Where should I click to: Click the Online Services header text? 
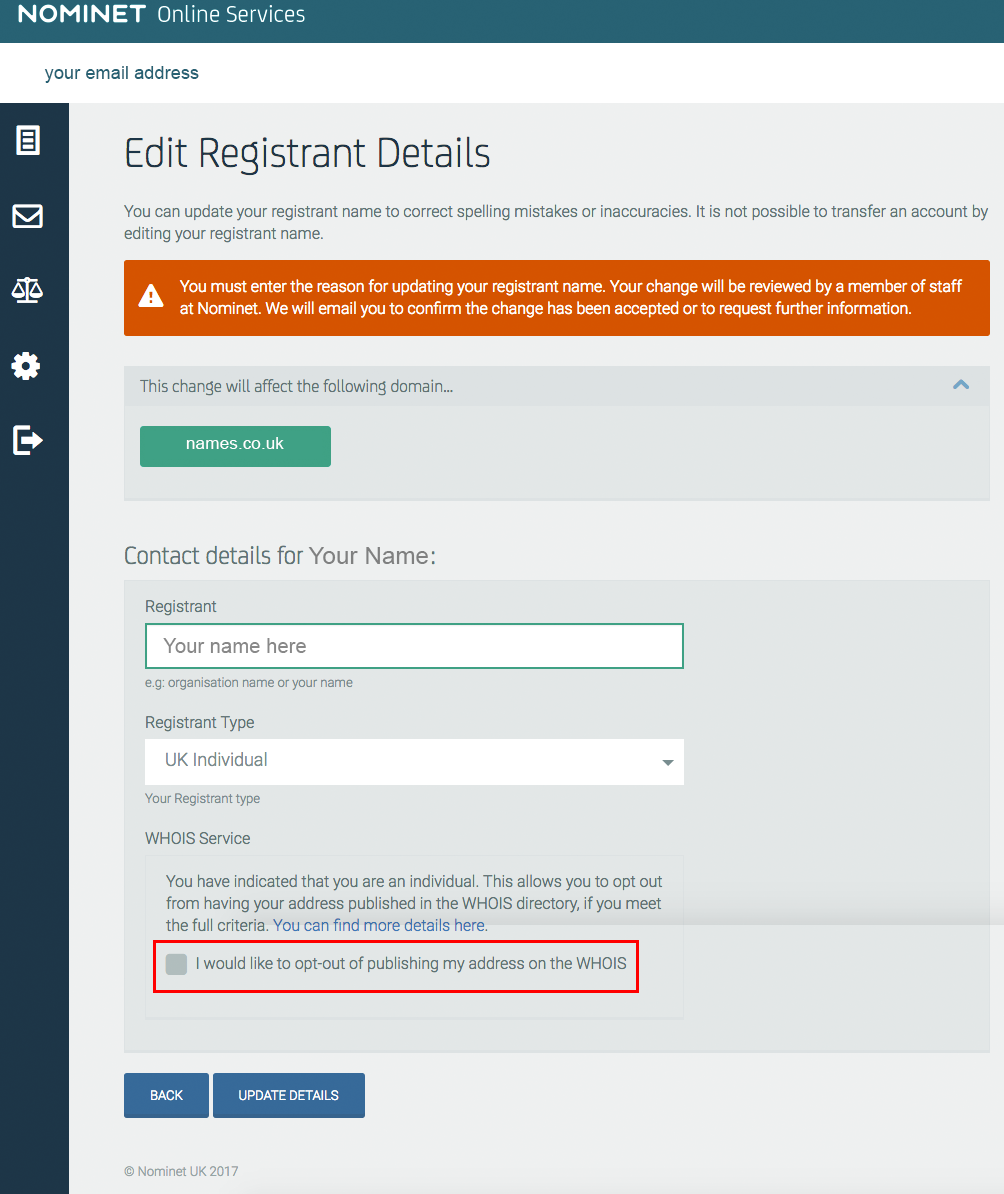pyautogui.click(x=231, y=14)
